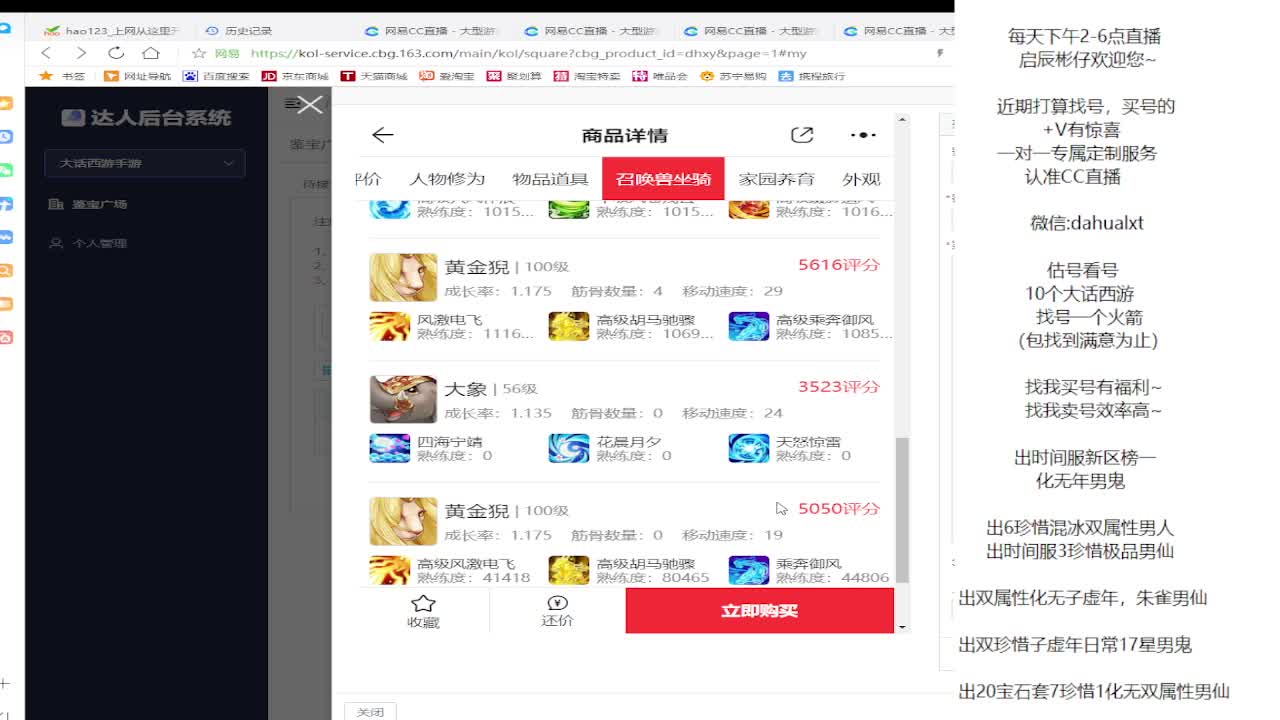Open the 聚划算 bookmark
Viewport: 1280px width, 720px height.
tap(514, 76)
